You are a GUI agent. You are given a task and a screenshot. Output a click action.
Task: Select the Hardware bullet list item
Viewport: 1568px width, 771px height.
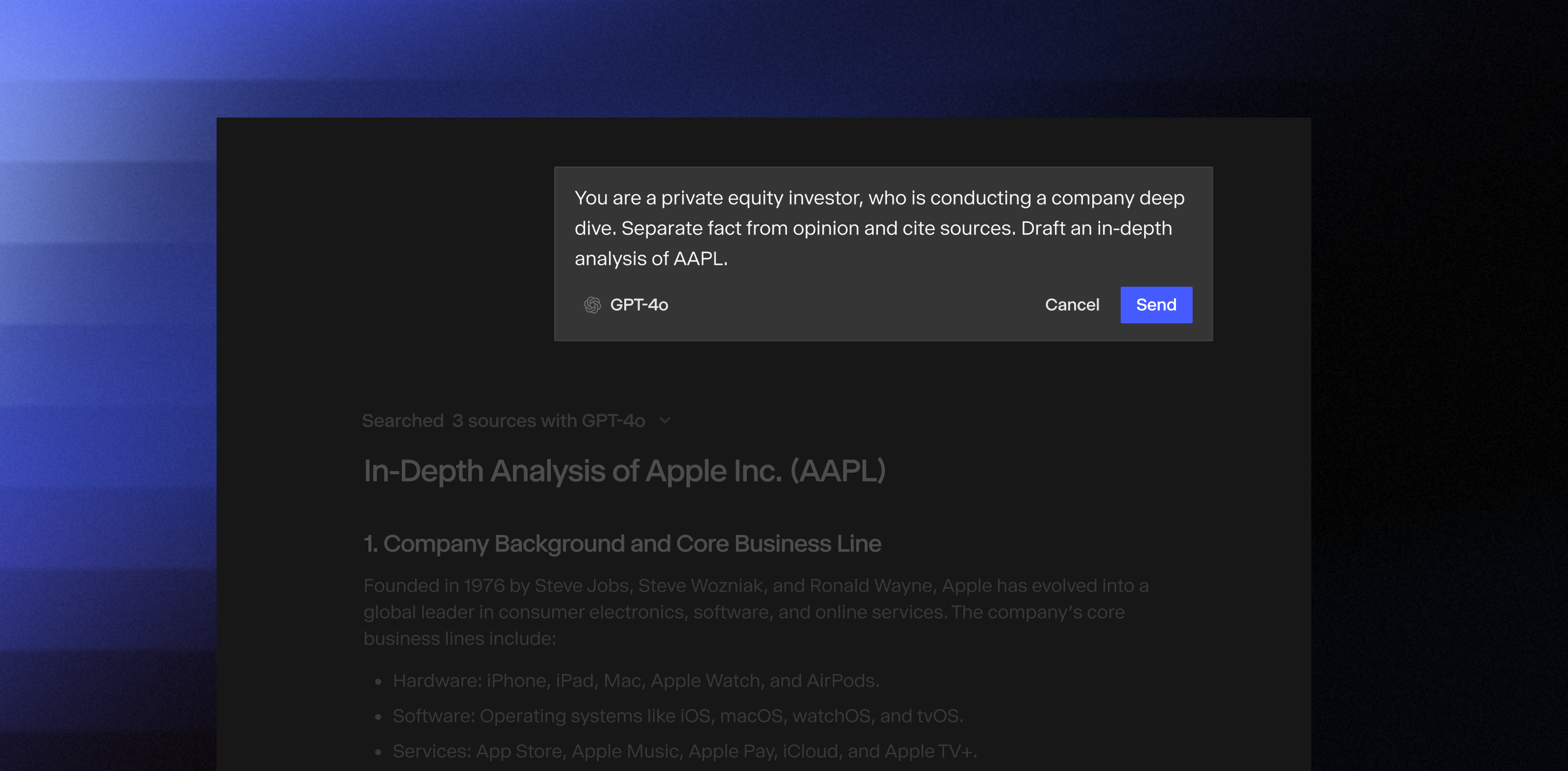pyautogui.click(x=636, y=680)
